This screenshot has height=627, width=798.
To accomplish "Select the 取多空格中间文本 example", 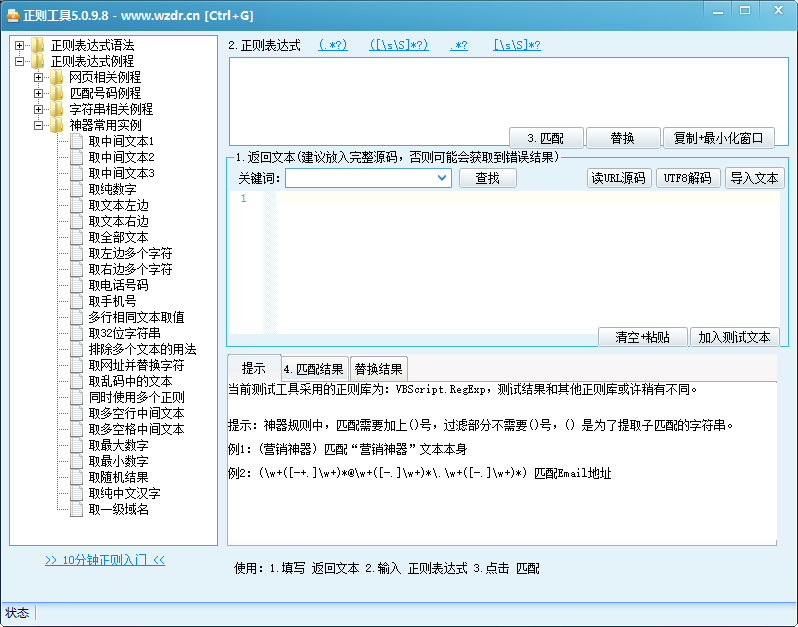I will tap(136, 430).
